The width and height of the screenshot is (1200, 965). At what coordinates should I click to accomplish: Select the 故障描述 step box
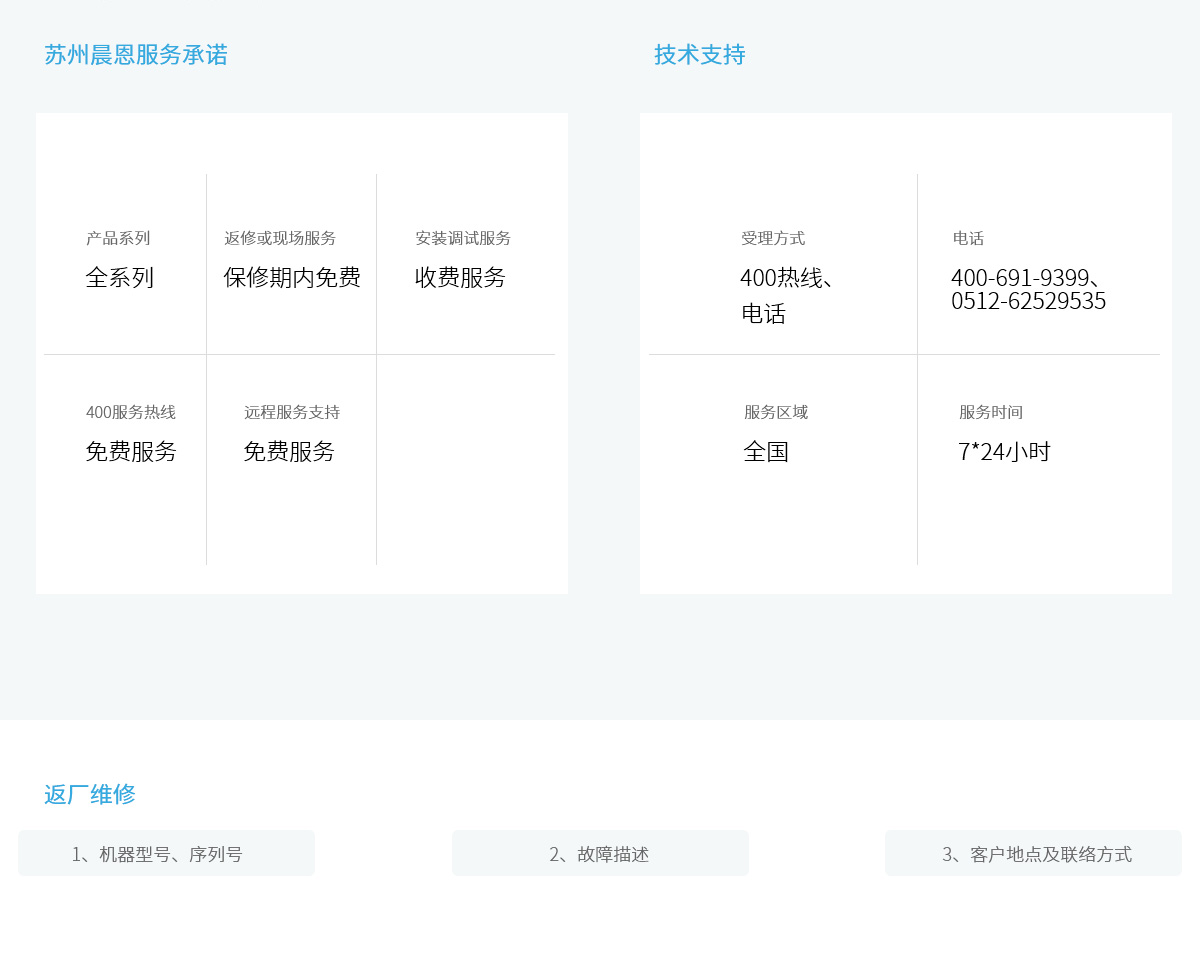[x=600, y=854]
